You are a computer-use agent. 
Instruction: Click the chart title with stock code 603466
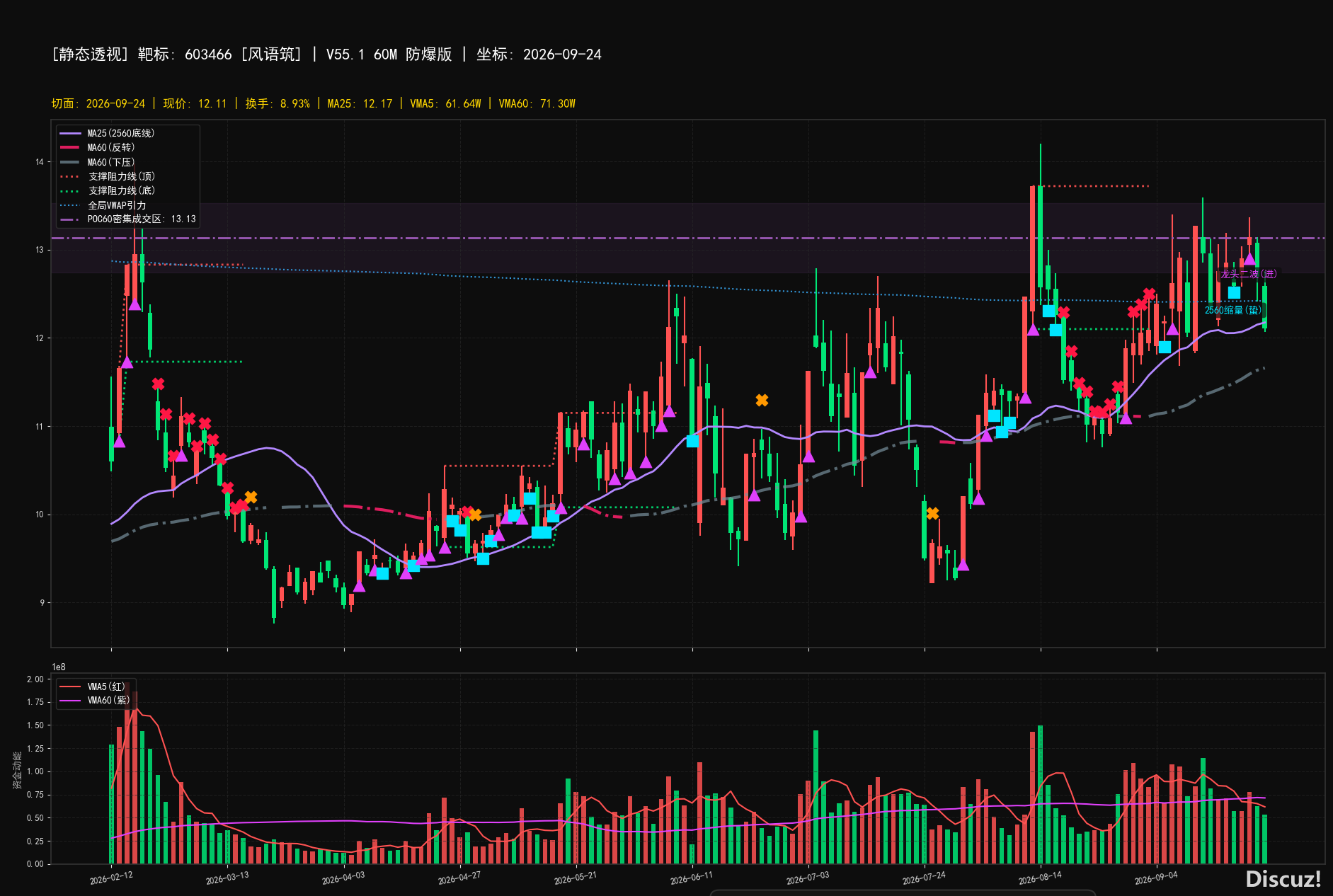point(326,54)
